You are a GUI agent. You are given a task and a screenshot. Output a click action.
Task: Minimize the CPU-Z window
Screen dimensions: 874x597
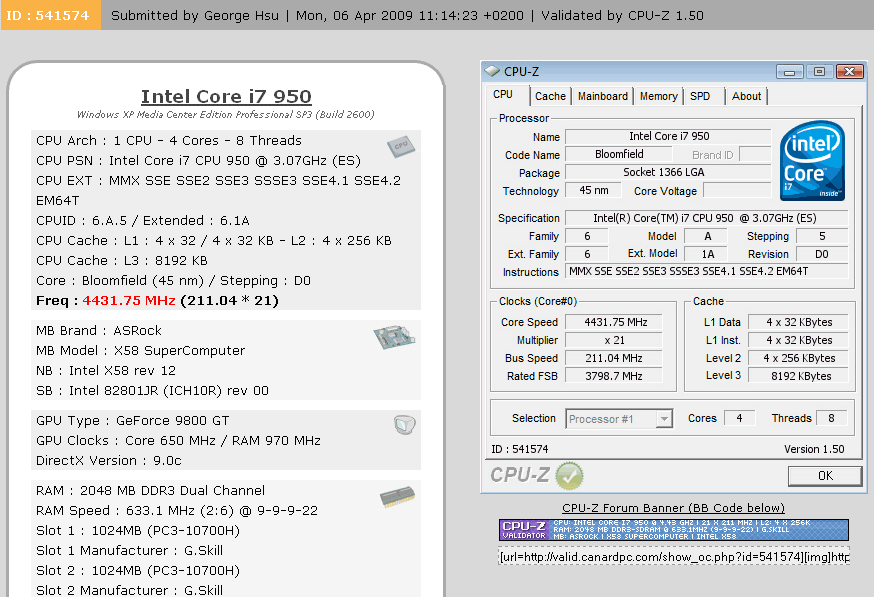click(x=789, y=71)
